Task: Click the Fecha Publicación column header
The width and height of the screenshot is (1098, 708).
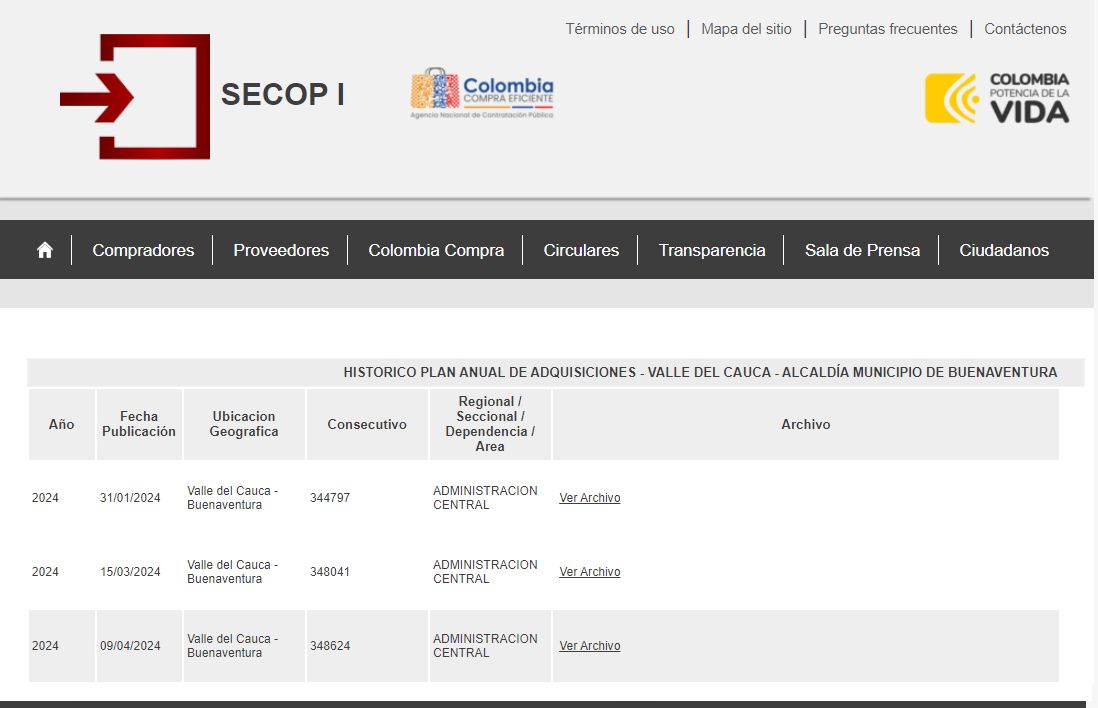Action: [139, 424]
